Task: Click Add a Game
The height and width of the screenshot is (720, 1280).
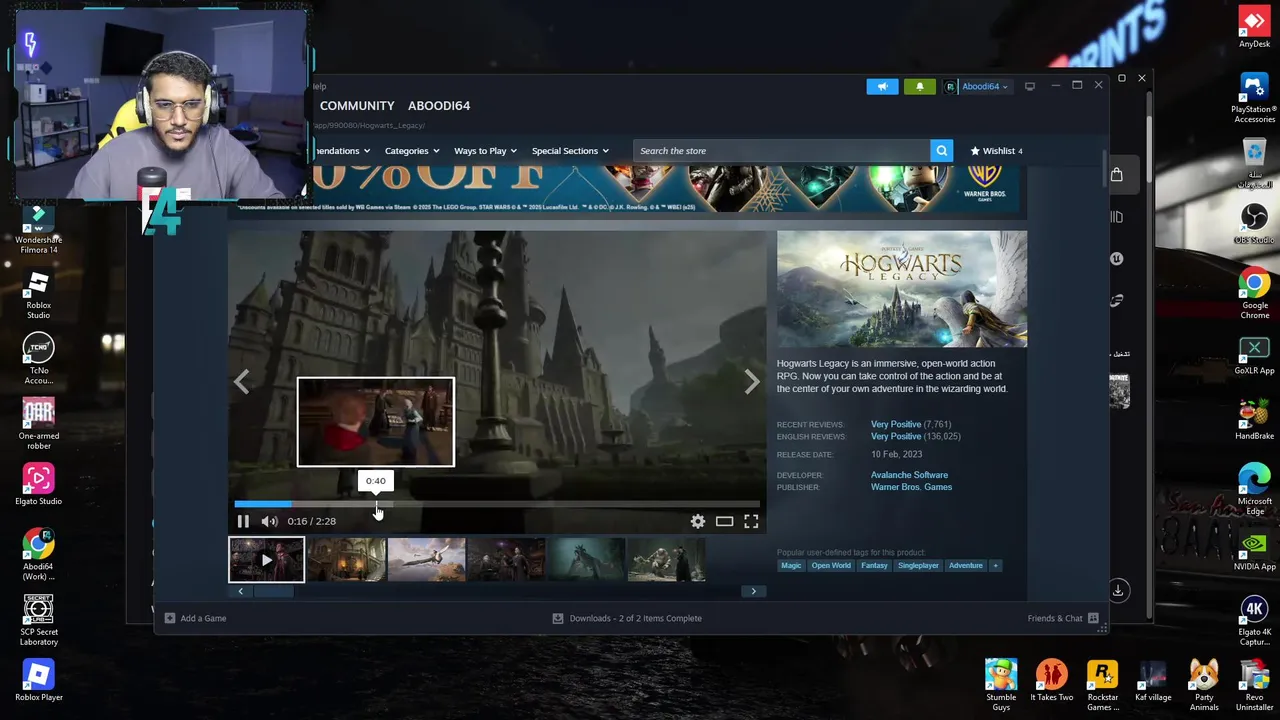Action: pos(195,618)
